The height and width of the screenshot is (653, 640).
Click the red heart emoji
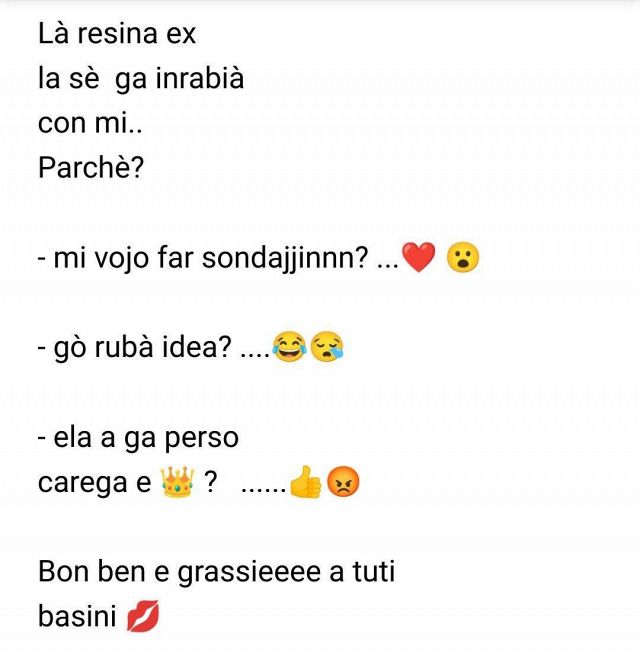418,257
